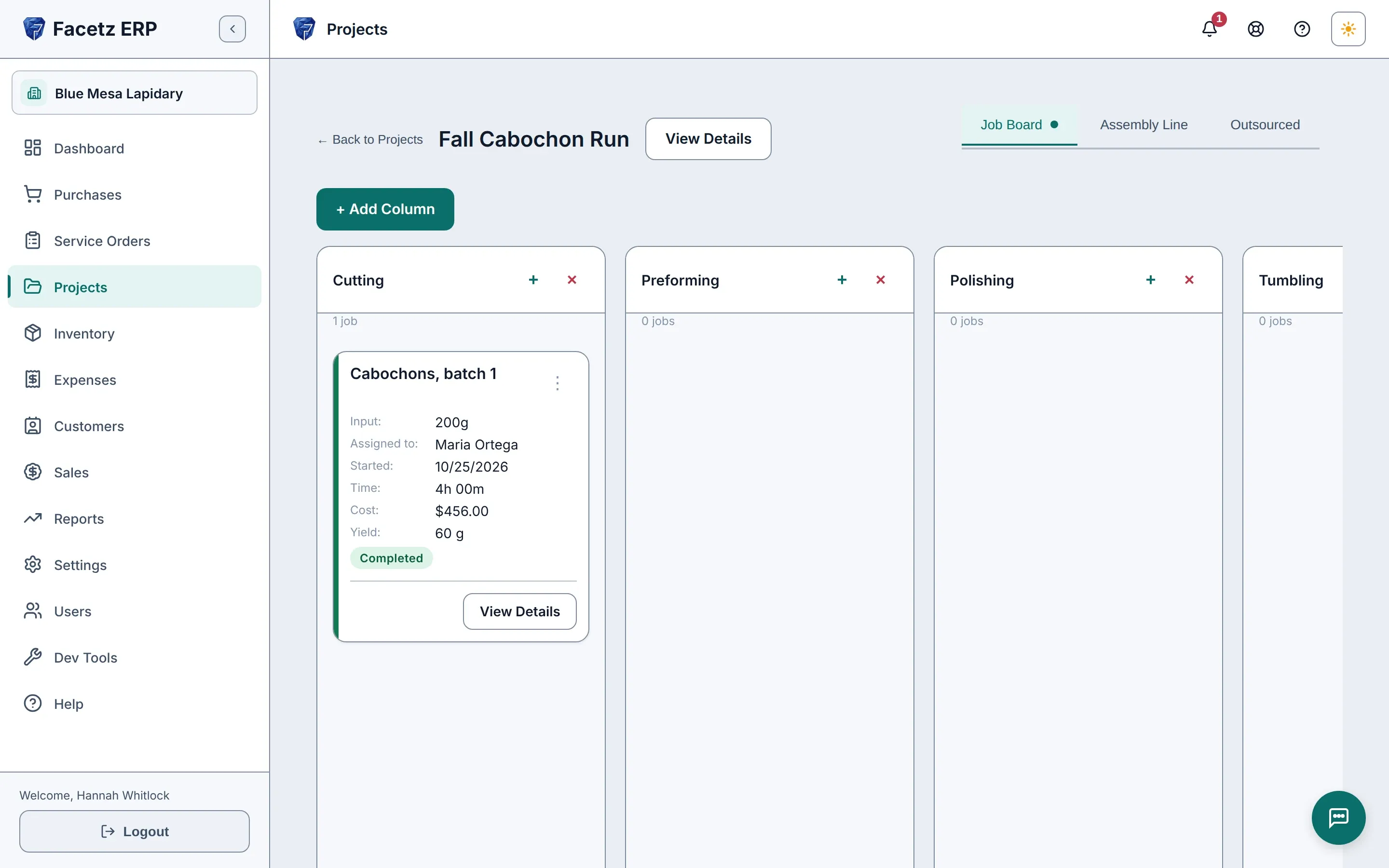Click the Maria Ortega assignee value
Image resolution: width=1389 pixels, height=868 pixels.
[477, 444]
